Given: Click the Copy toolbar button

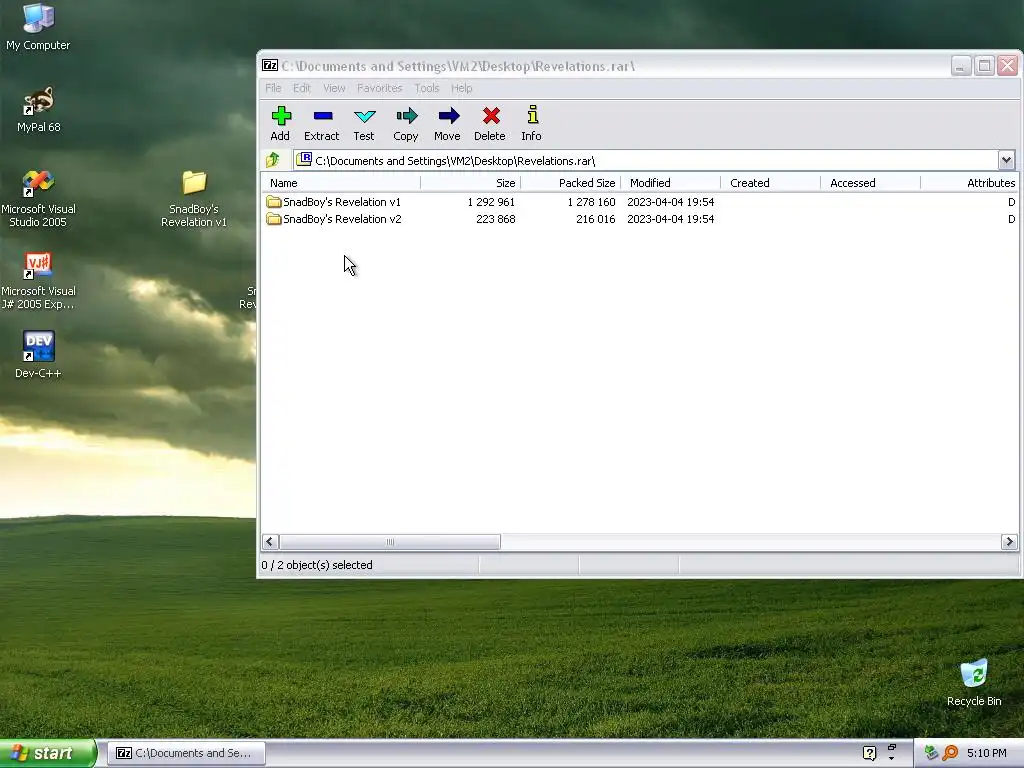Looking at the screenshot, I should coord(406,123).
